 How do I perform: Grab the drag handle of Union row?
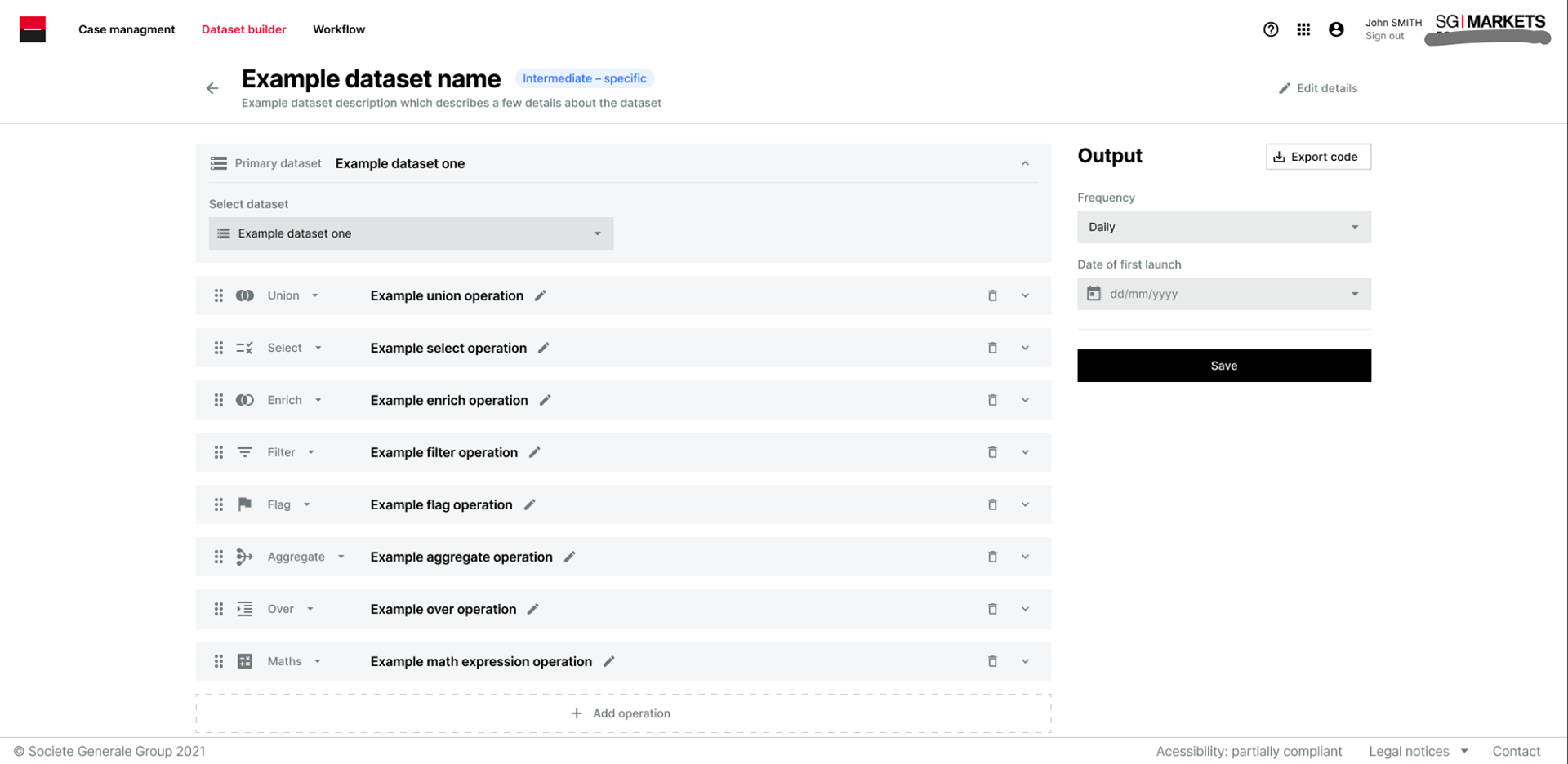point(218,295)
